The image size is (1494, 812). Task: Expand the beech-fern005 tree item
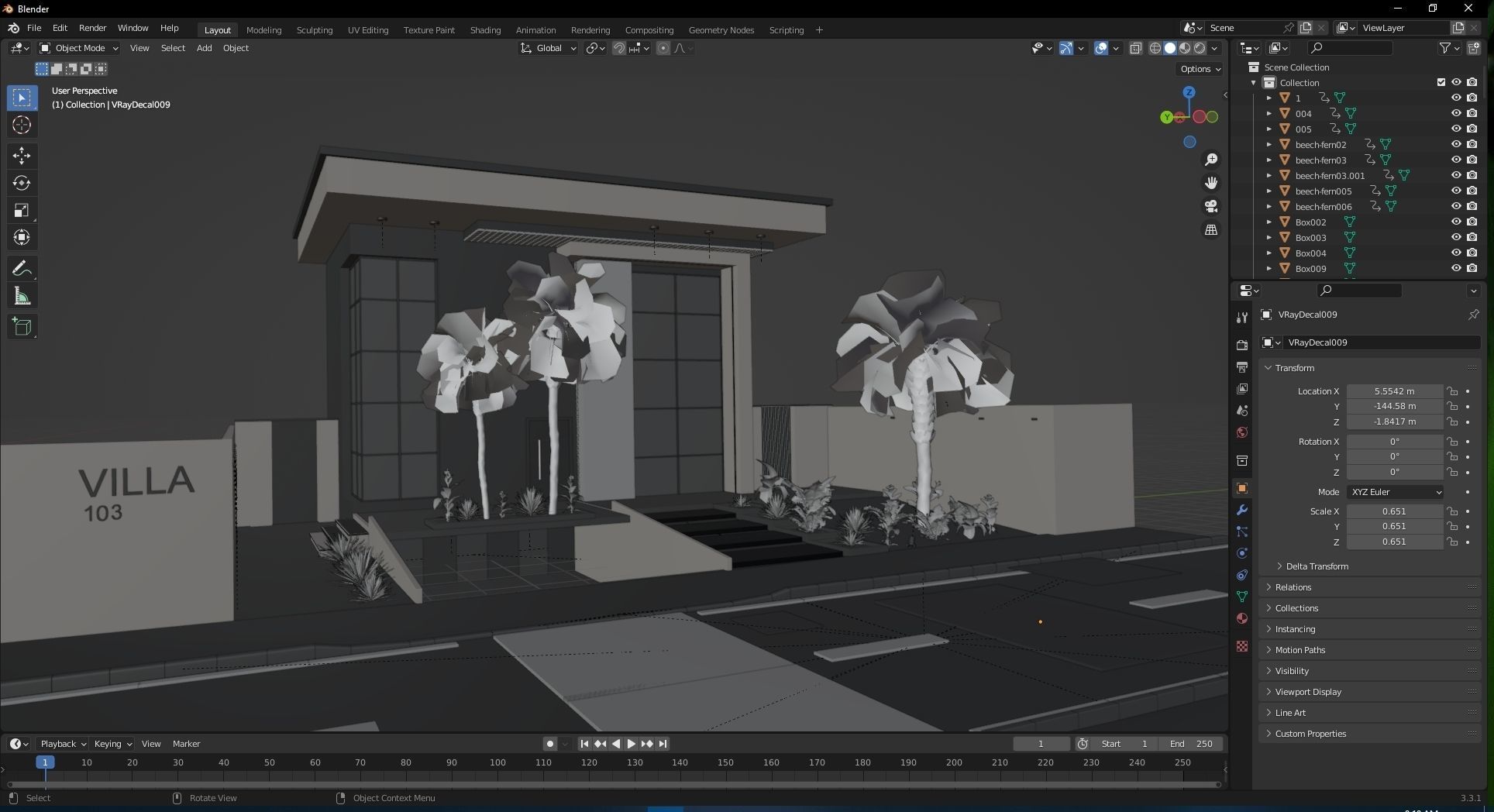point(1269,191)
